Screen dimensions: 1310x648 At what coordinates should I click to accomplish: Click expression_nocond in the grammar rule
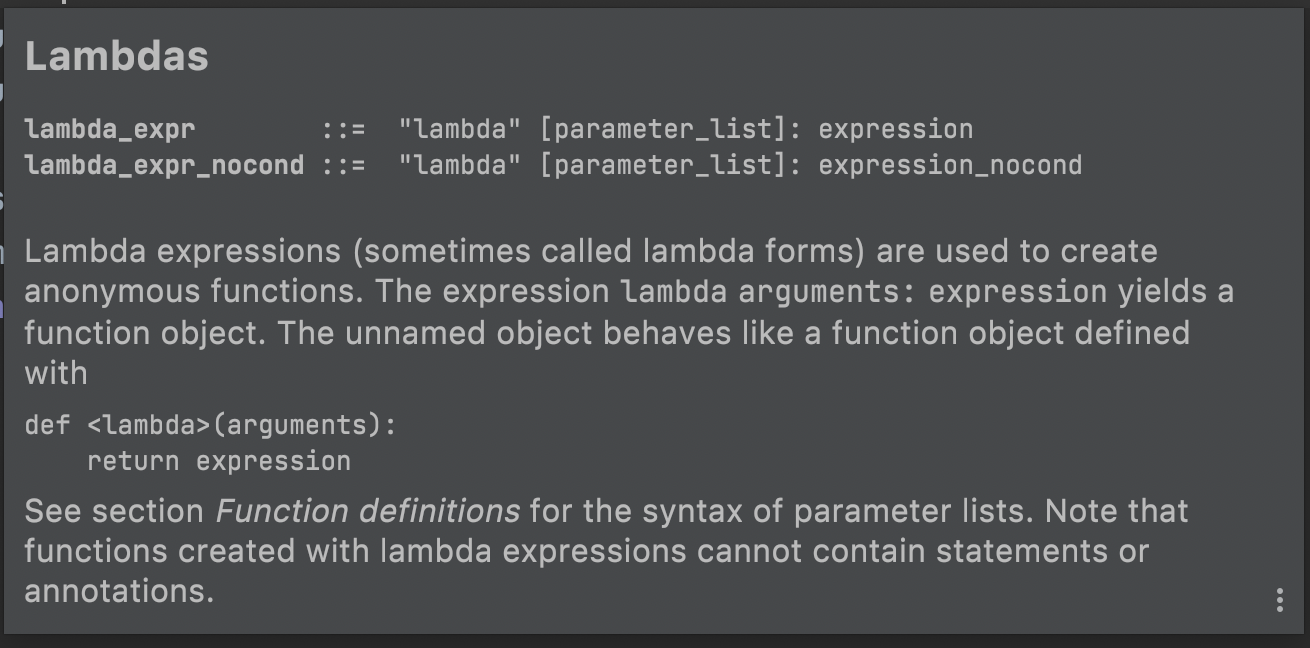pos(949,165)
